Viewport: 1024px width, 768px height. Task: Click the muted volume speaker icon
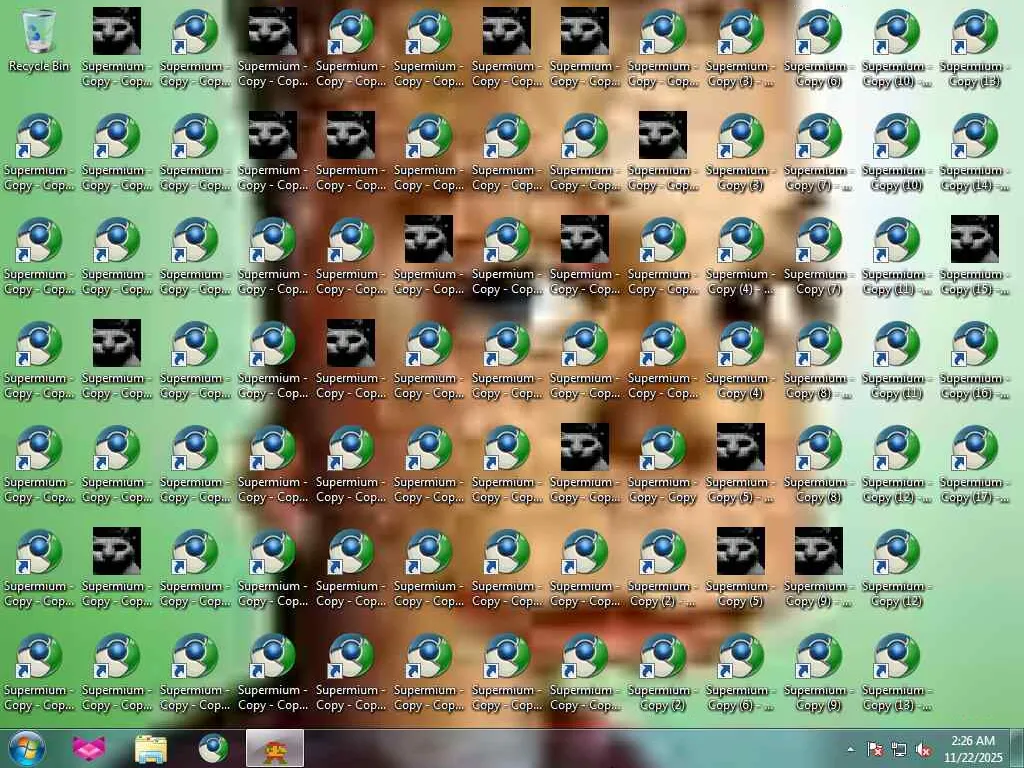click(923, 749)
